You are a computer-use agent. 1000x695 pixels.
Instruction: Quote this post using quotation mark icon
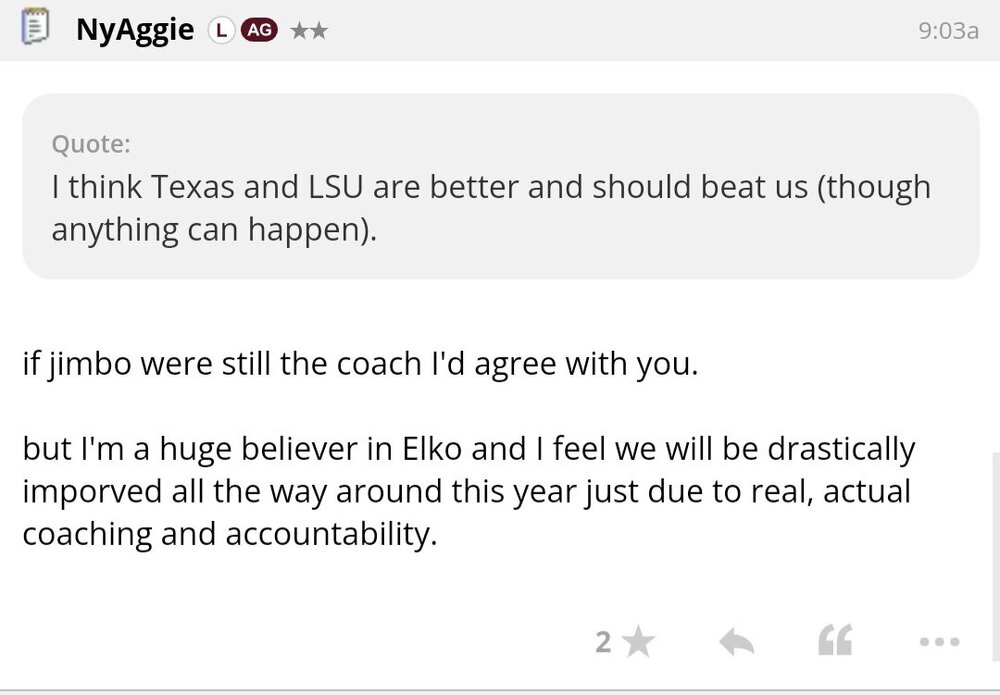(x=834, y=641)
